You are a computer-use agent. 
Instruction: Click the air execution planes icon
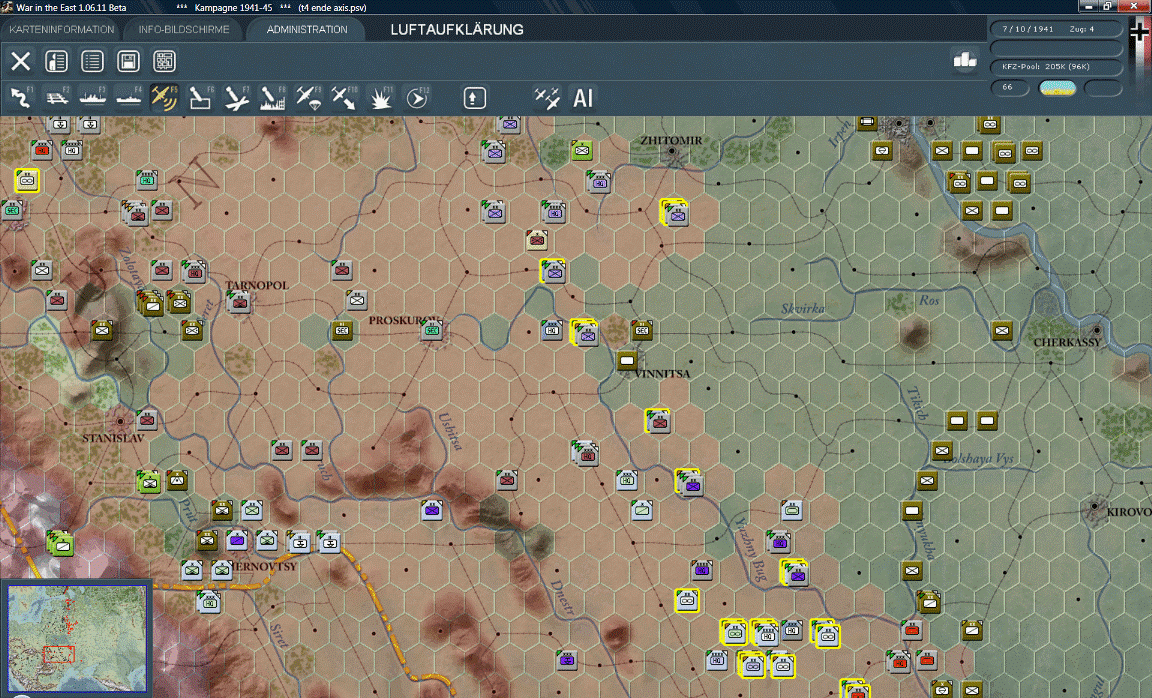pos(547,98)
